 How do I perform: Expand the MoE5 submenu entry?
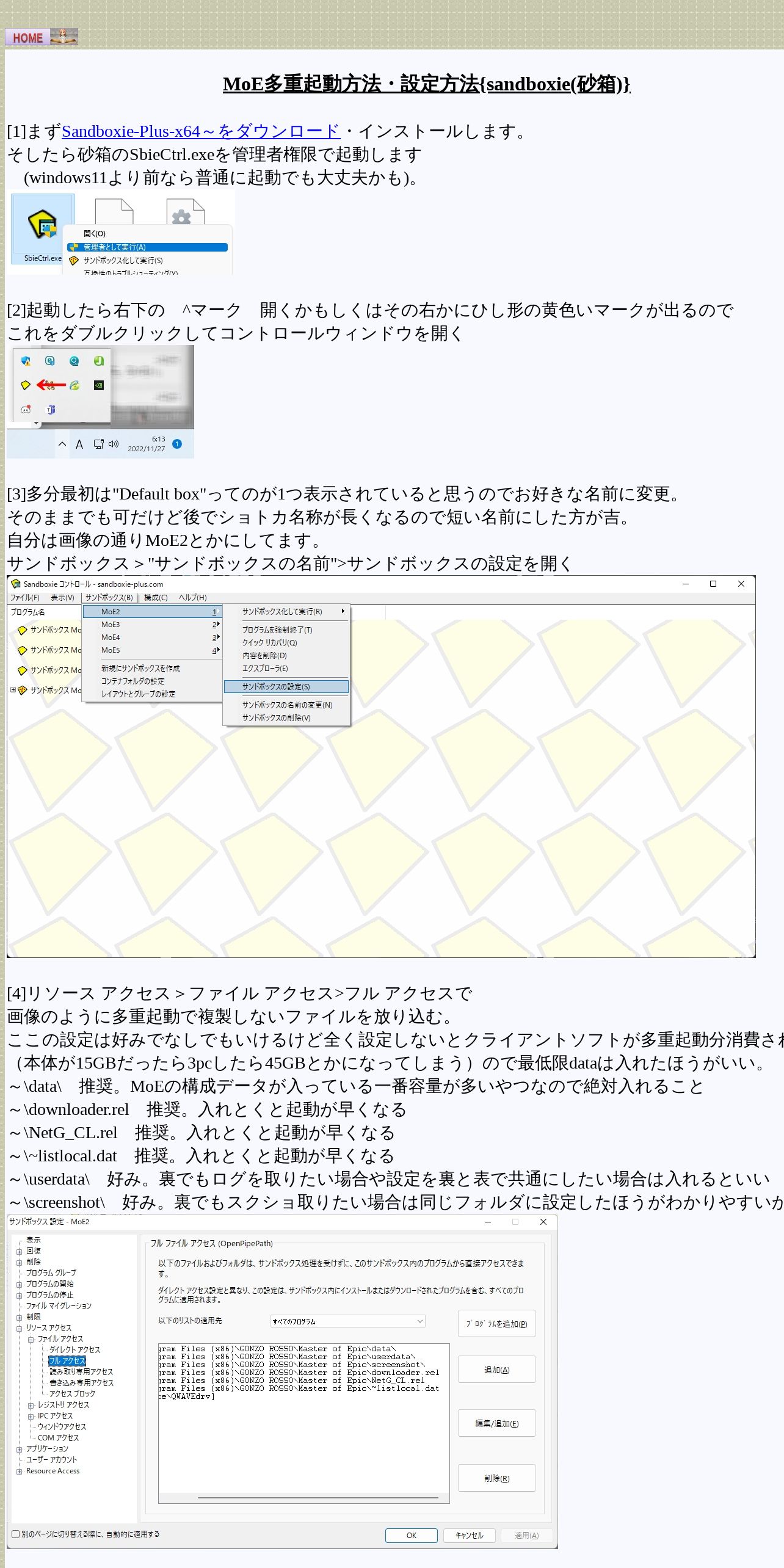click(152, 650)
